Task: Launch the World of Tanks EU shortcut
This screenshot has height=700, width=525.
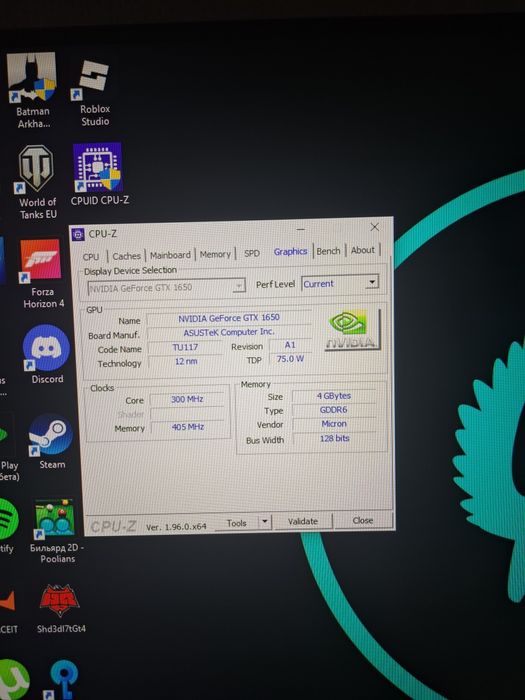Action: tap(37, 182)
